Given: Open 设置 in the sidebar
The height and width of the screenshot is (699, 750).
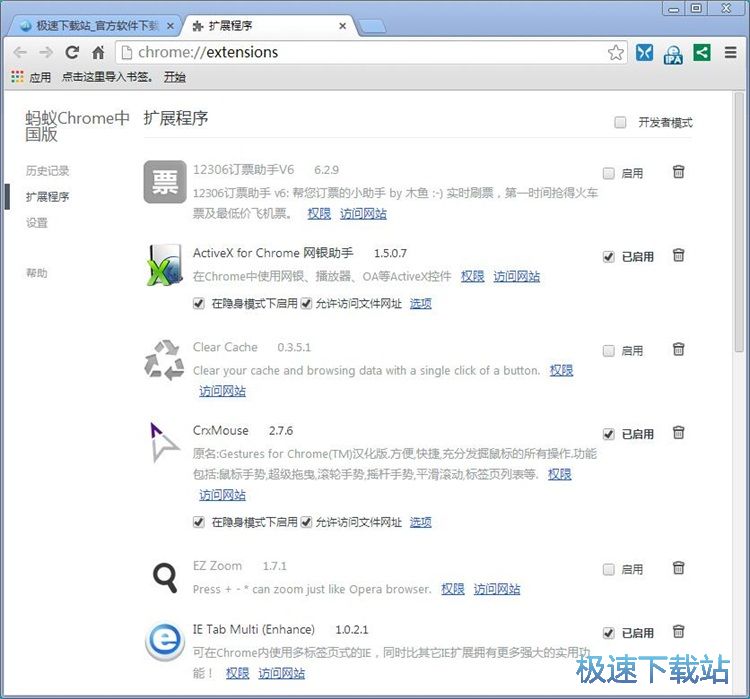Looking at the screenshot, I should pos(37,222).
